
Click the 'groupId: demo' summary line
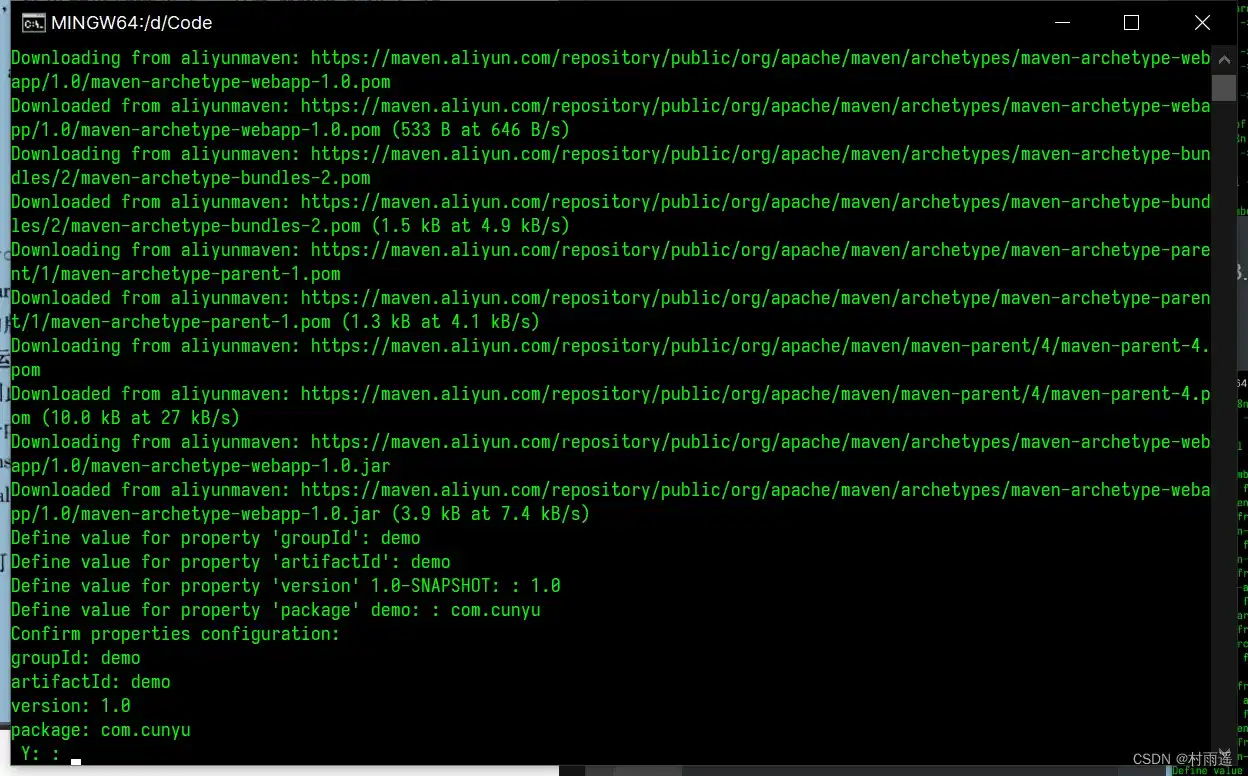pos(76,658)
